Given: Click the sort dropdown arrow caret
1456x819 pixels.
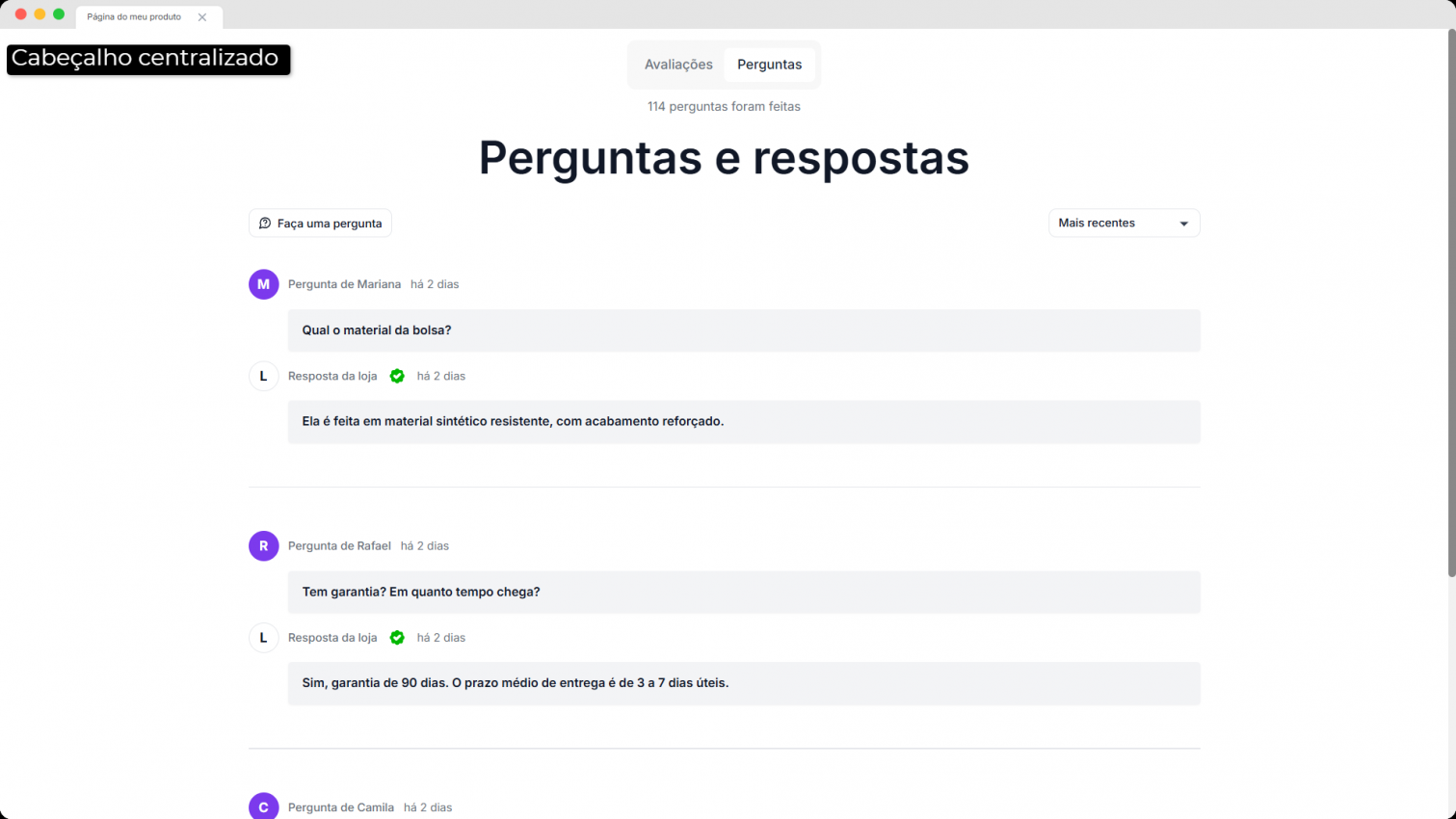Looking at the screenshot, I should coord(1184,224).
